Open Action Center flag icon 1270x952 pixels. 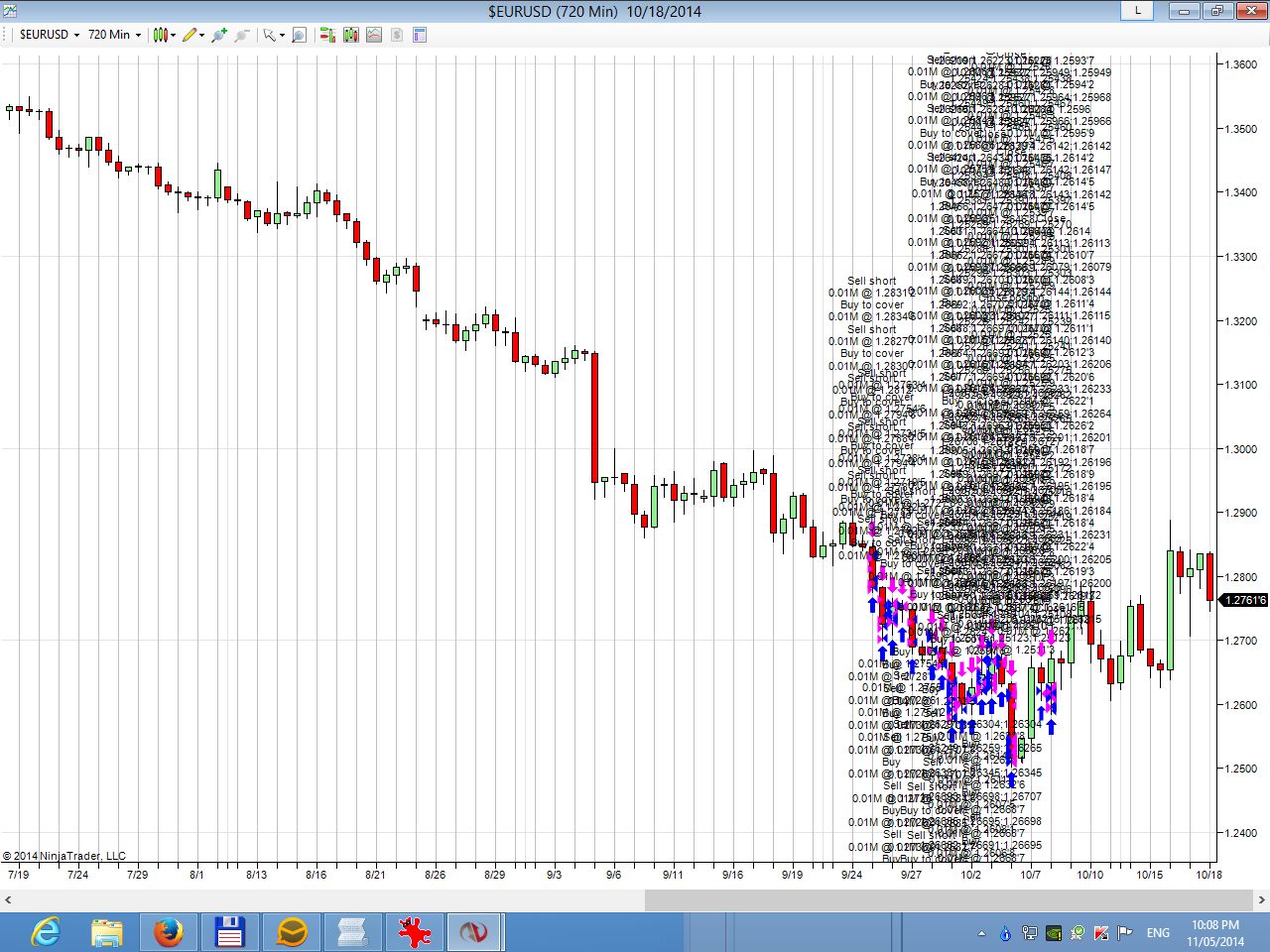(x=1125, y=933)
